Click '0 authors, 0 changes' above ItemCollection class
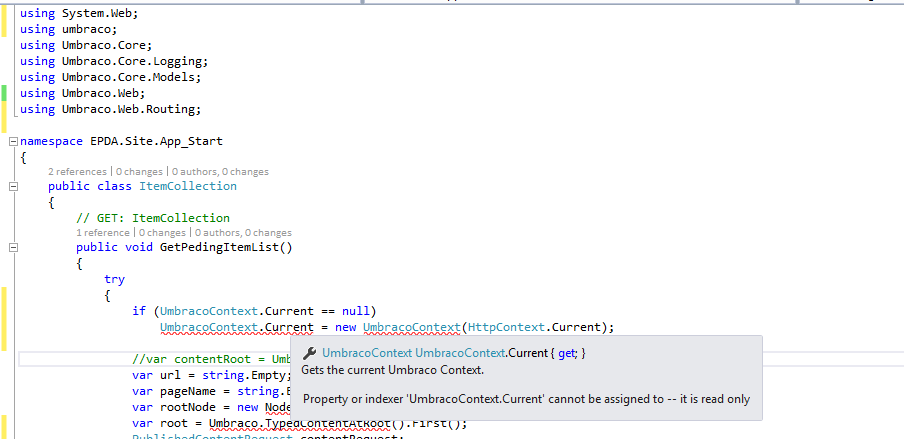This screenshot has width=904, height=439. point(220,172)
